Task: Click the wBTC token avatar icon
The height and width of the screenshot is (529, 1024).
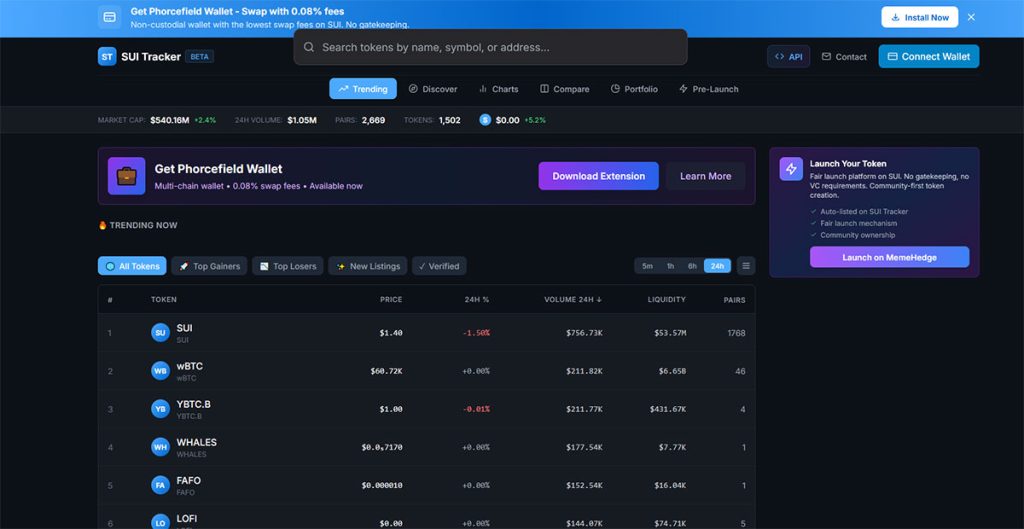Action: 160,371
